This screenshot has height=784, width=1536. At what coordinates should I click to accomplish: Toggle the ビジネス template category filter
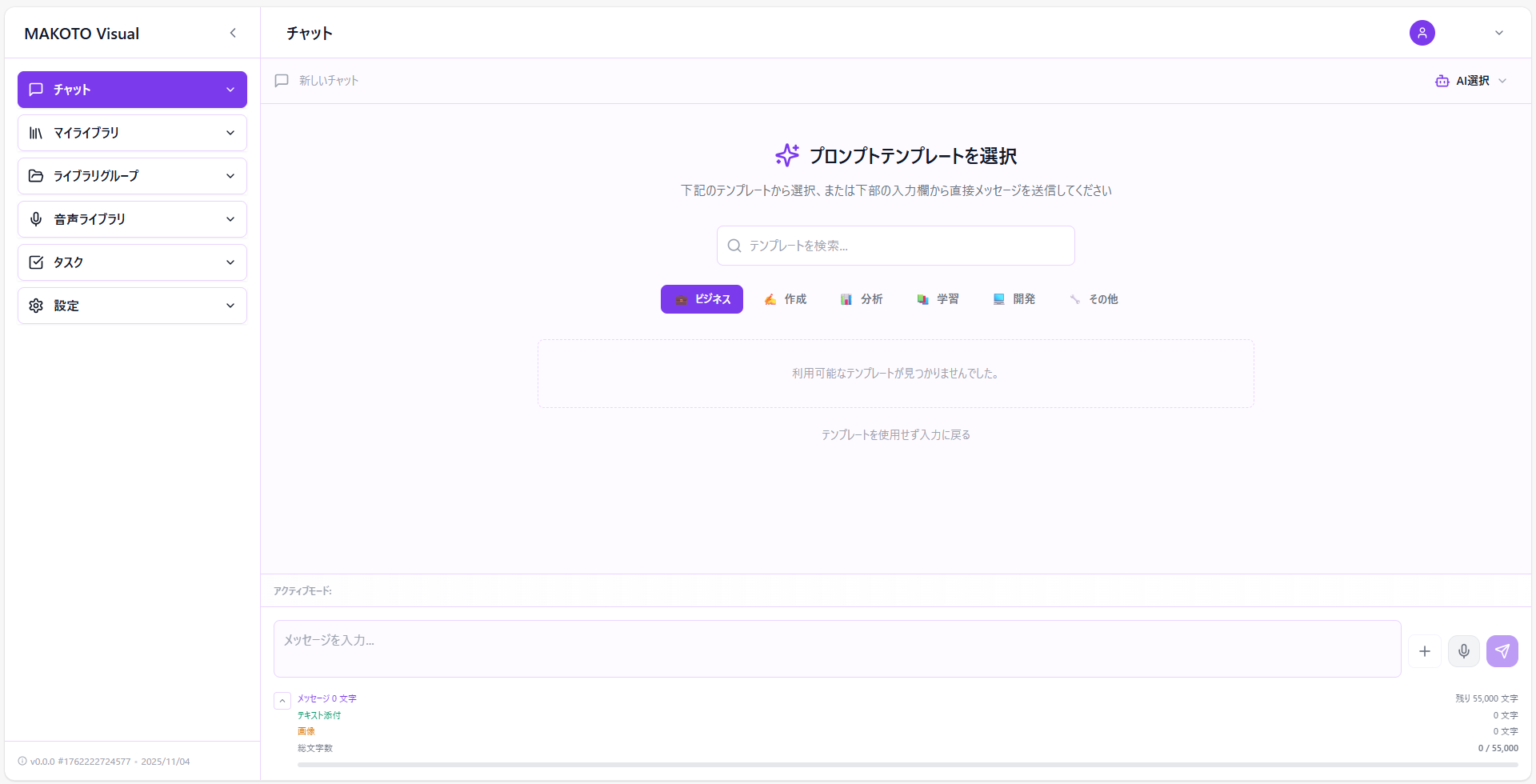[x=702, y=298]
